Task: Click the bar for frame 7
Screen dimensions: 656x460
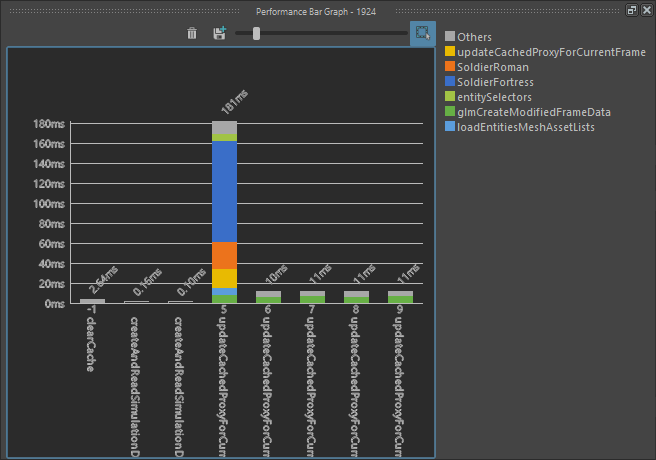Action: pyautogui.click(x=313, y=297)
